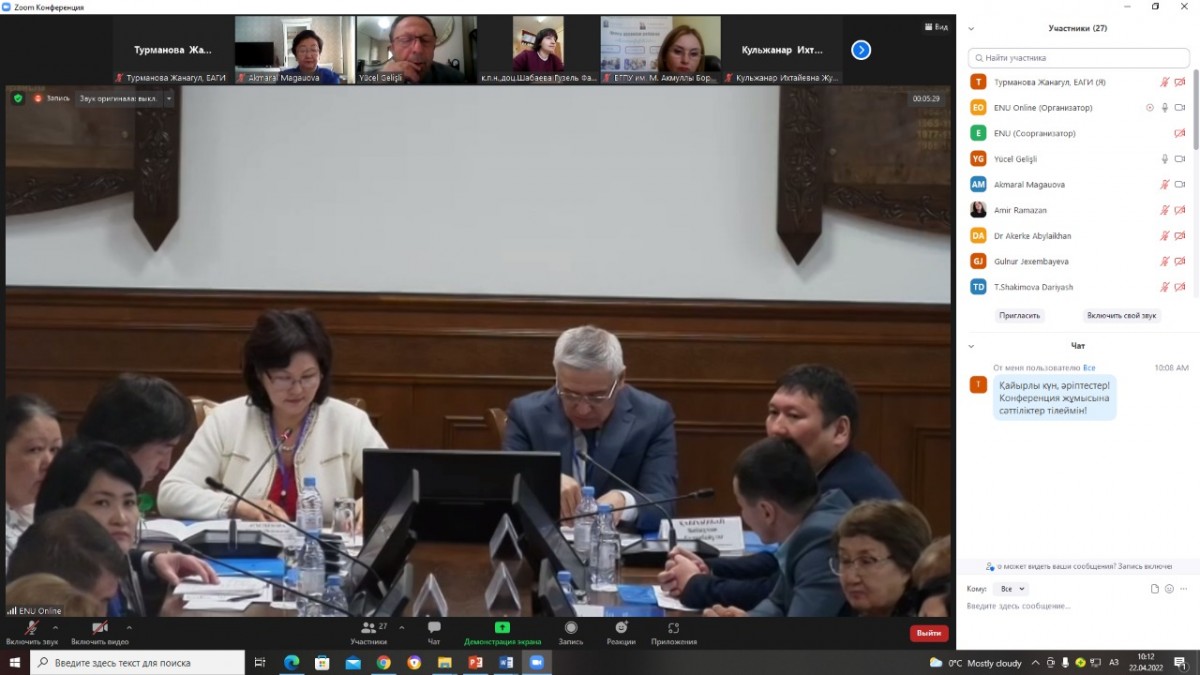Image resolution: width=1200 pixels, height=675 pixels.
Task: Show next video thumbnails with blue arrow
Action: tap(861, 50)
